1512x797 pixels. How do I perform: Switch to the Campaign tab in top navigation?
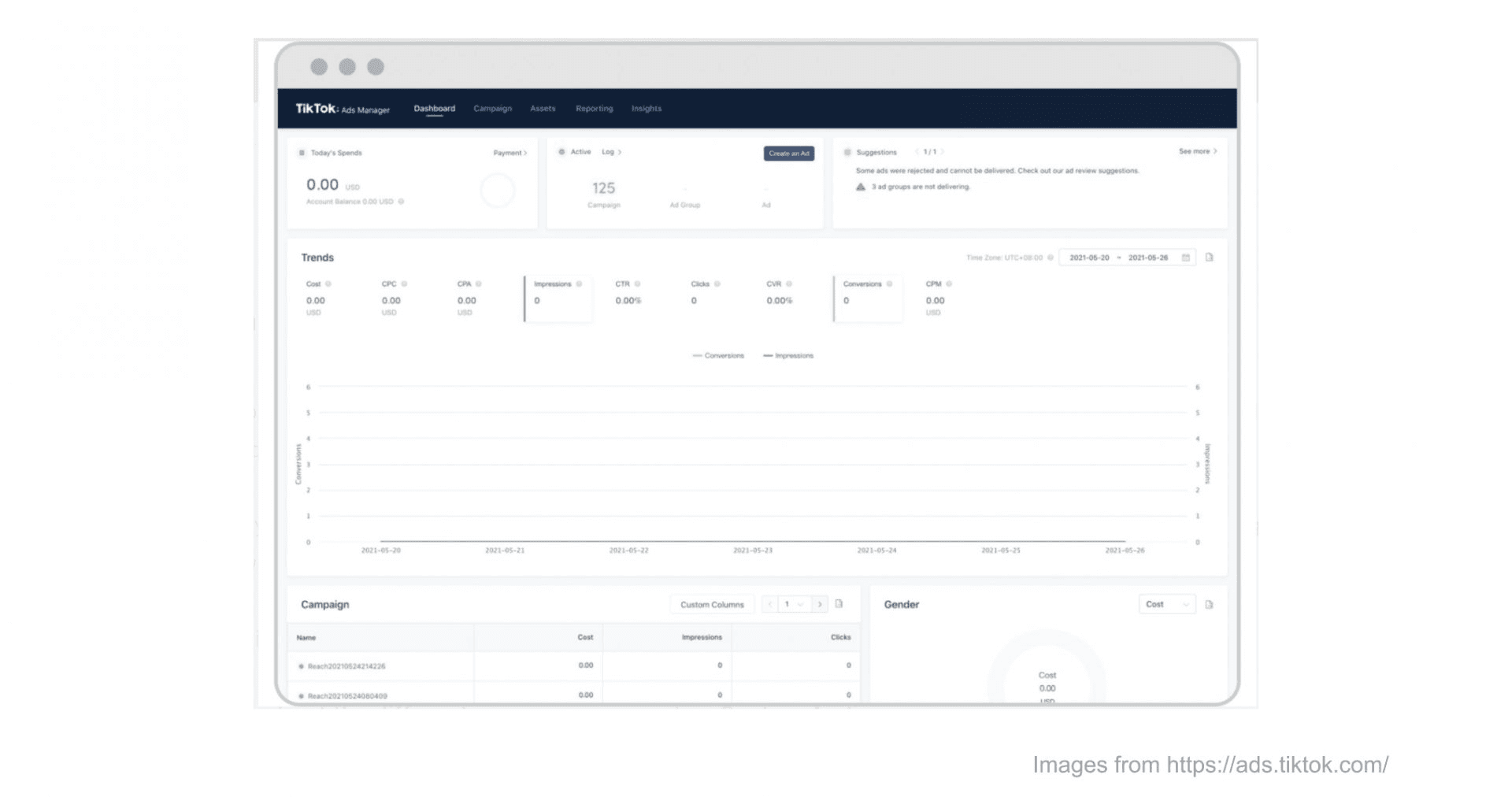click(492, 109)
